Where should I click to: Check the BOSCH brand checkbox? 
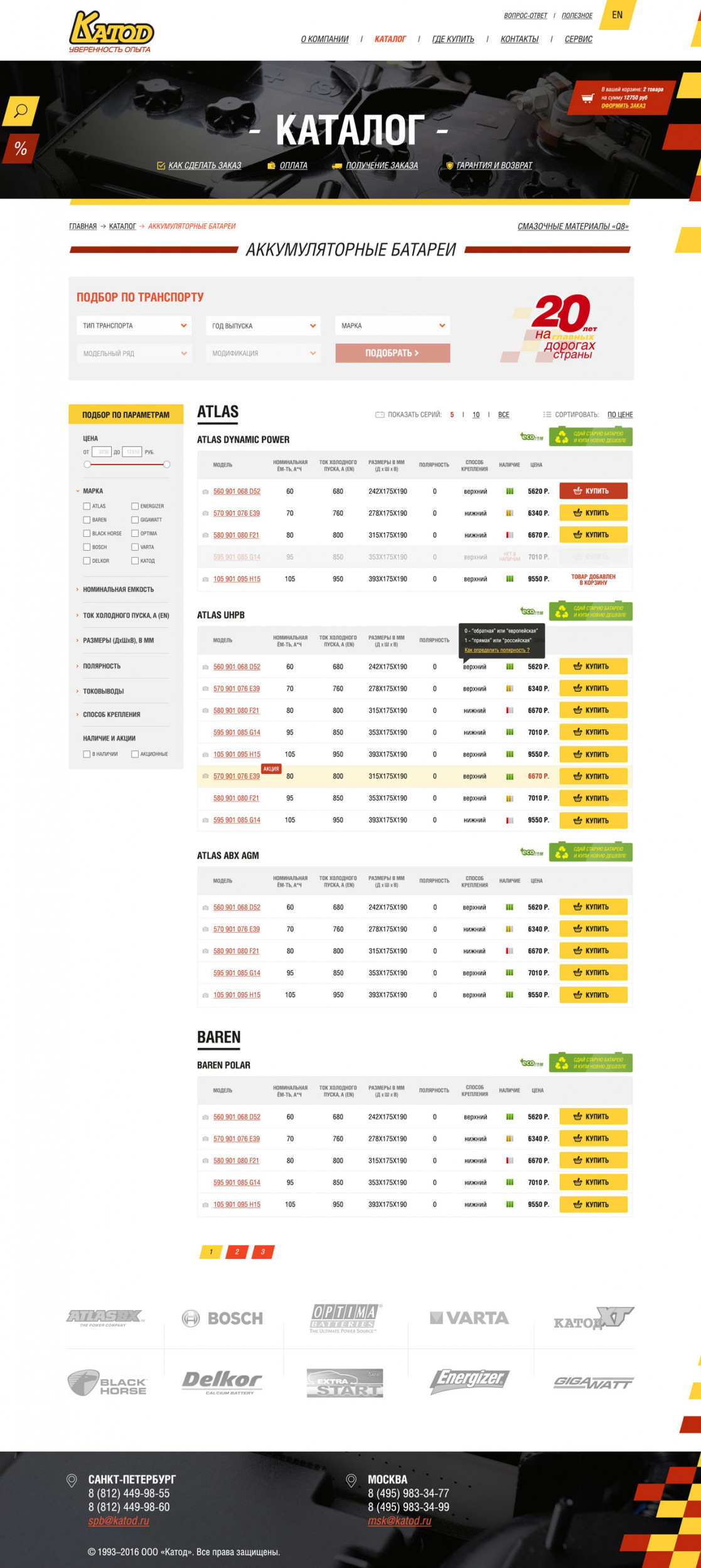coord(87,547)
